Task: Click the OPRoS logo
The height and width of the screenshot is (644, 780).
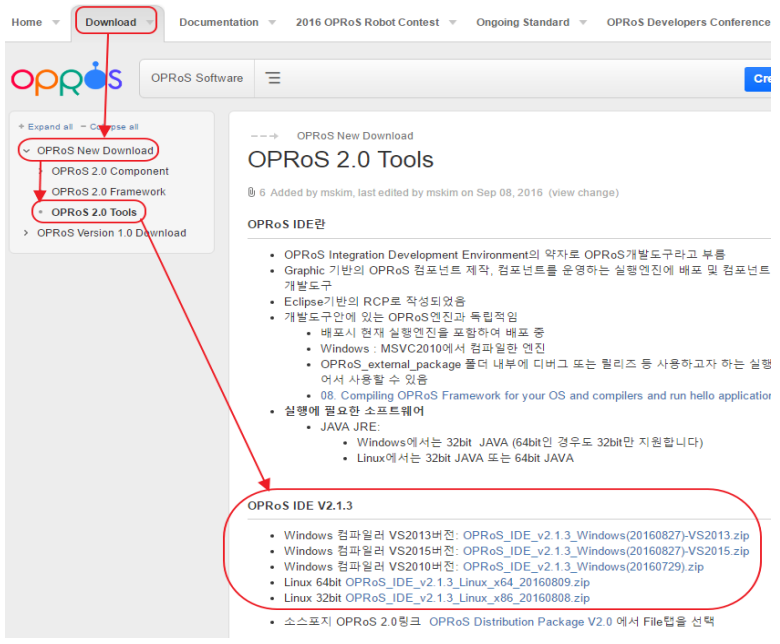Action: tap(67, 79)
